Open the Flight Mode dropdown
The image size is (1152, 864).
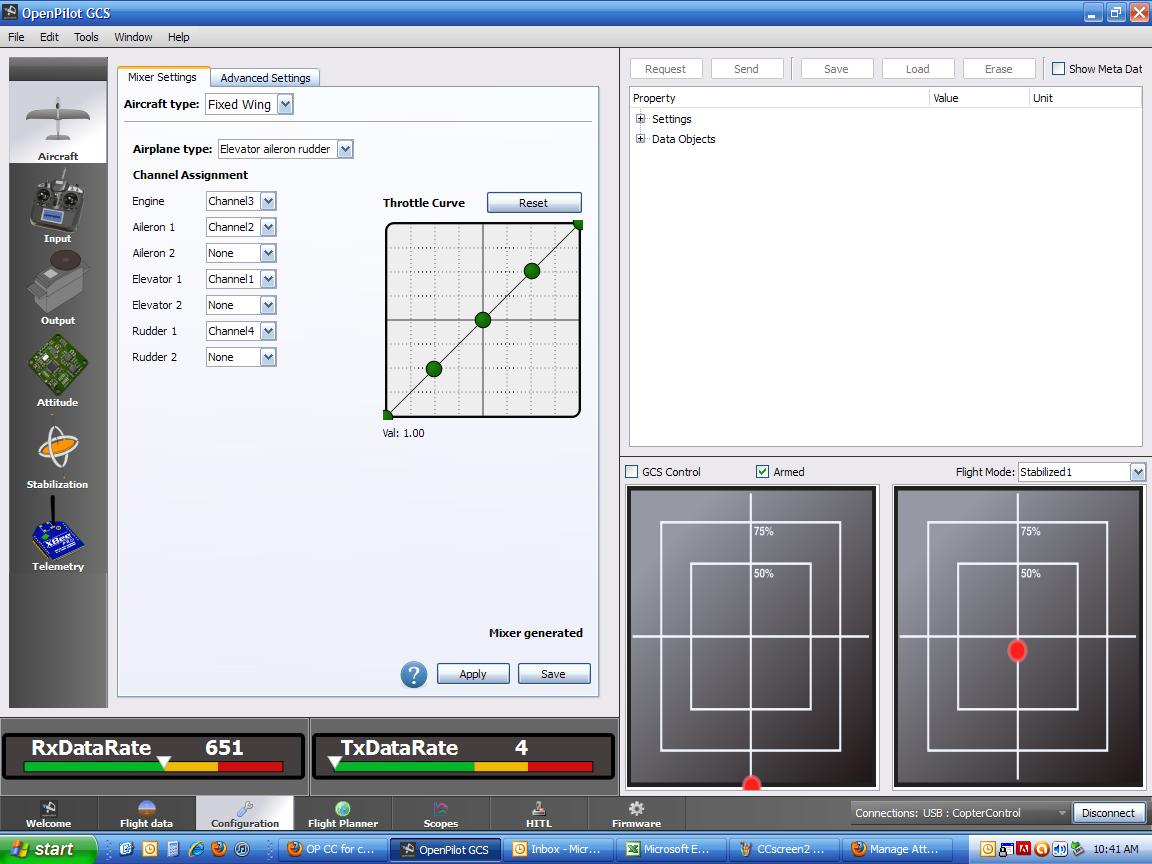1081,472
